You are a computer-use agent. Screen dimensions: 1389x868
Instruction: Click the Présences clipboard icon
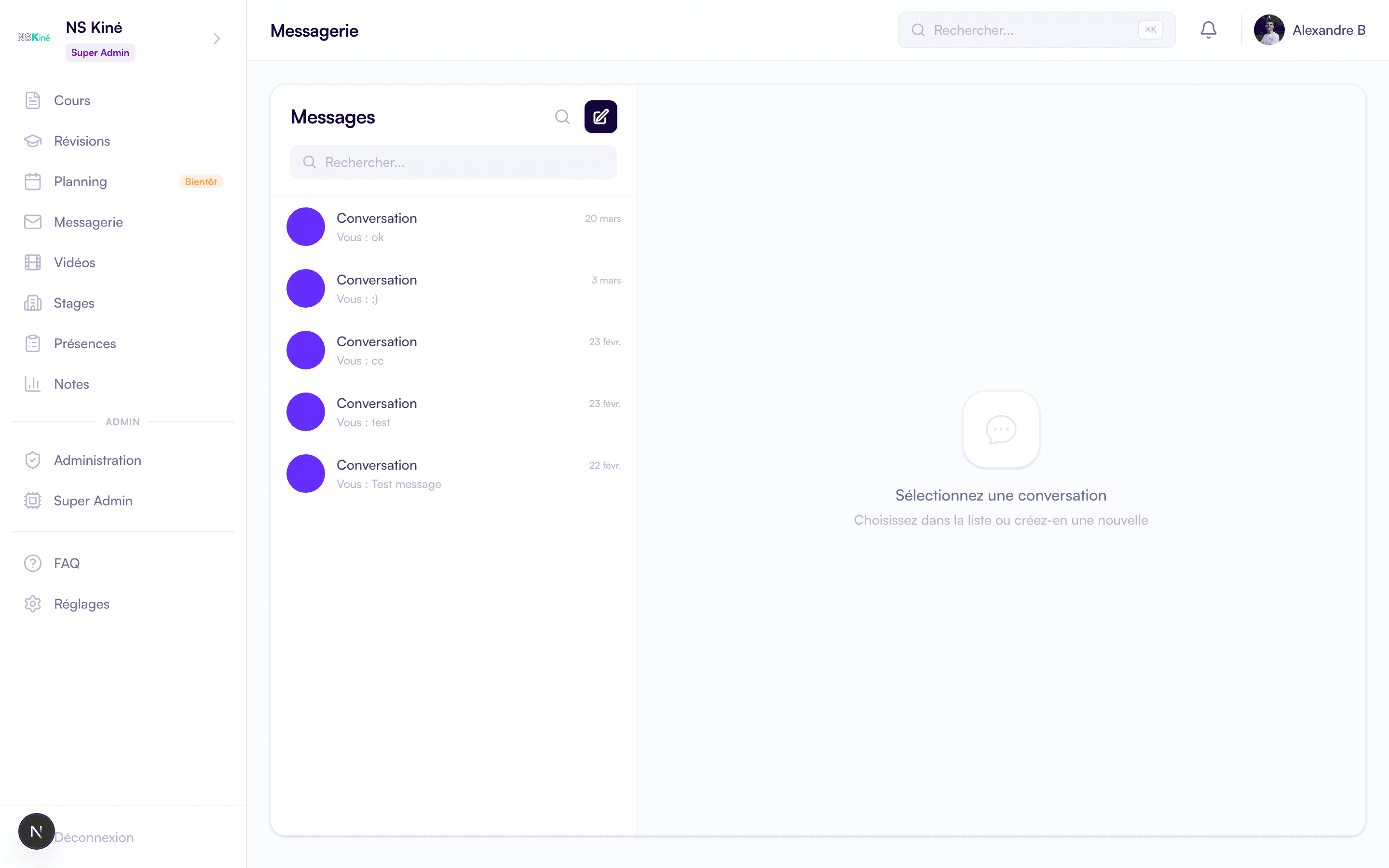click(33, 343)
